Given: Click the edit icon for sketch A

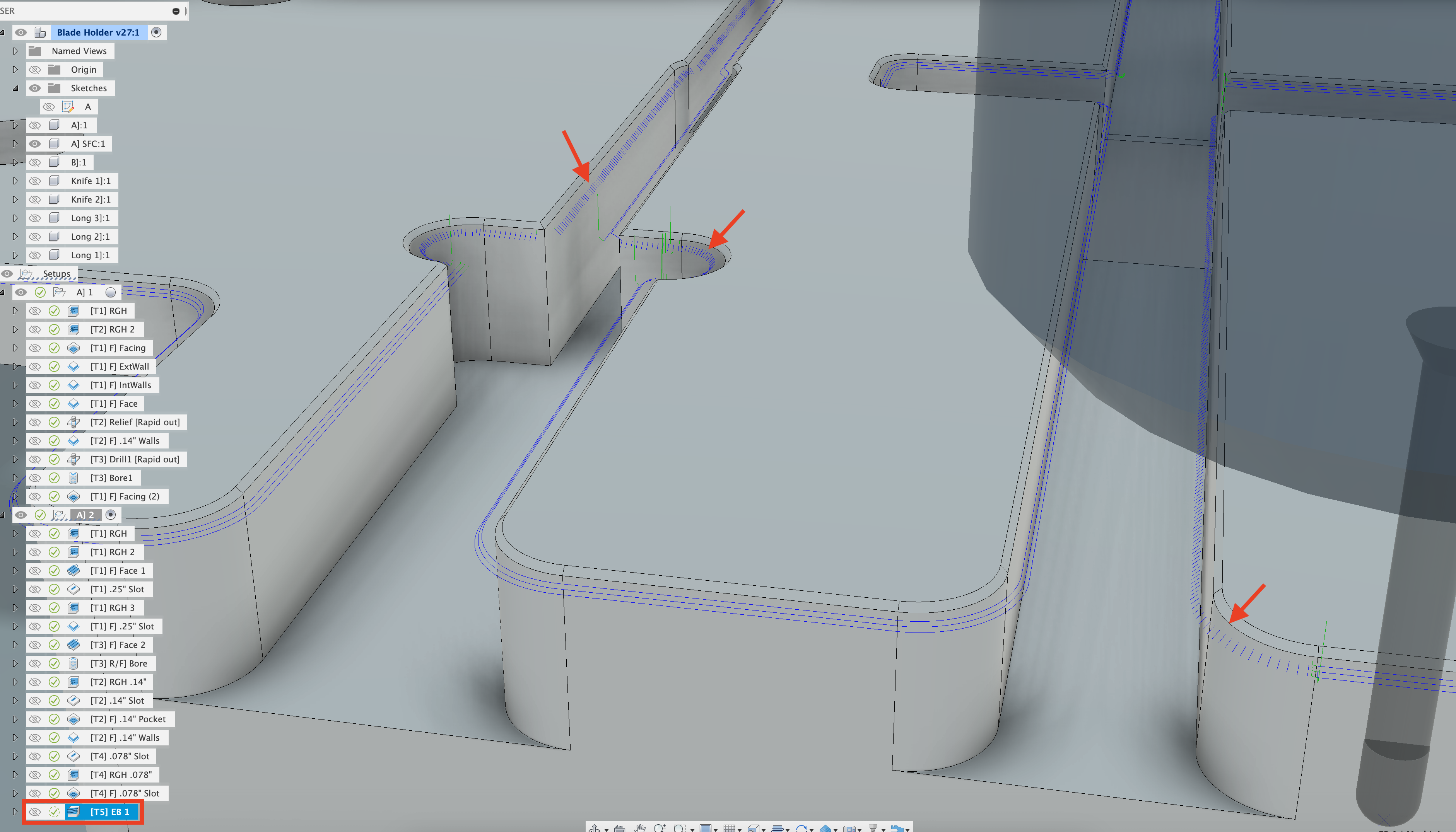Looking at the screenshot, I should tap(68, 106).
